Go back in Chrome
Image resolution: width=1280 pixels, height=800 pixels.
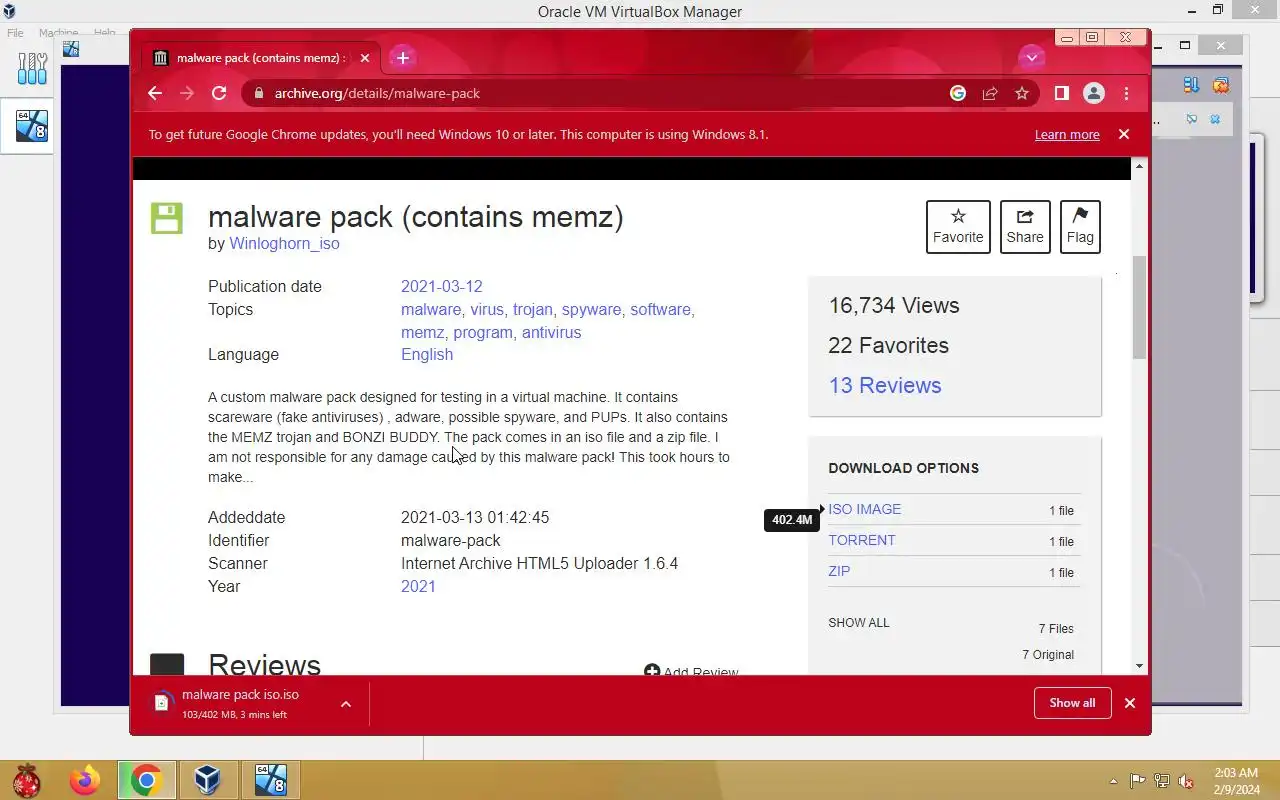tap(154, 93)
